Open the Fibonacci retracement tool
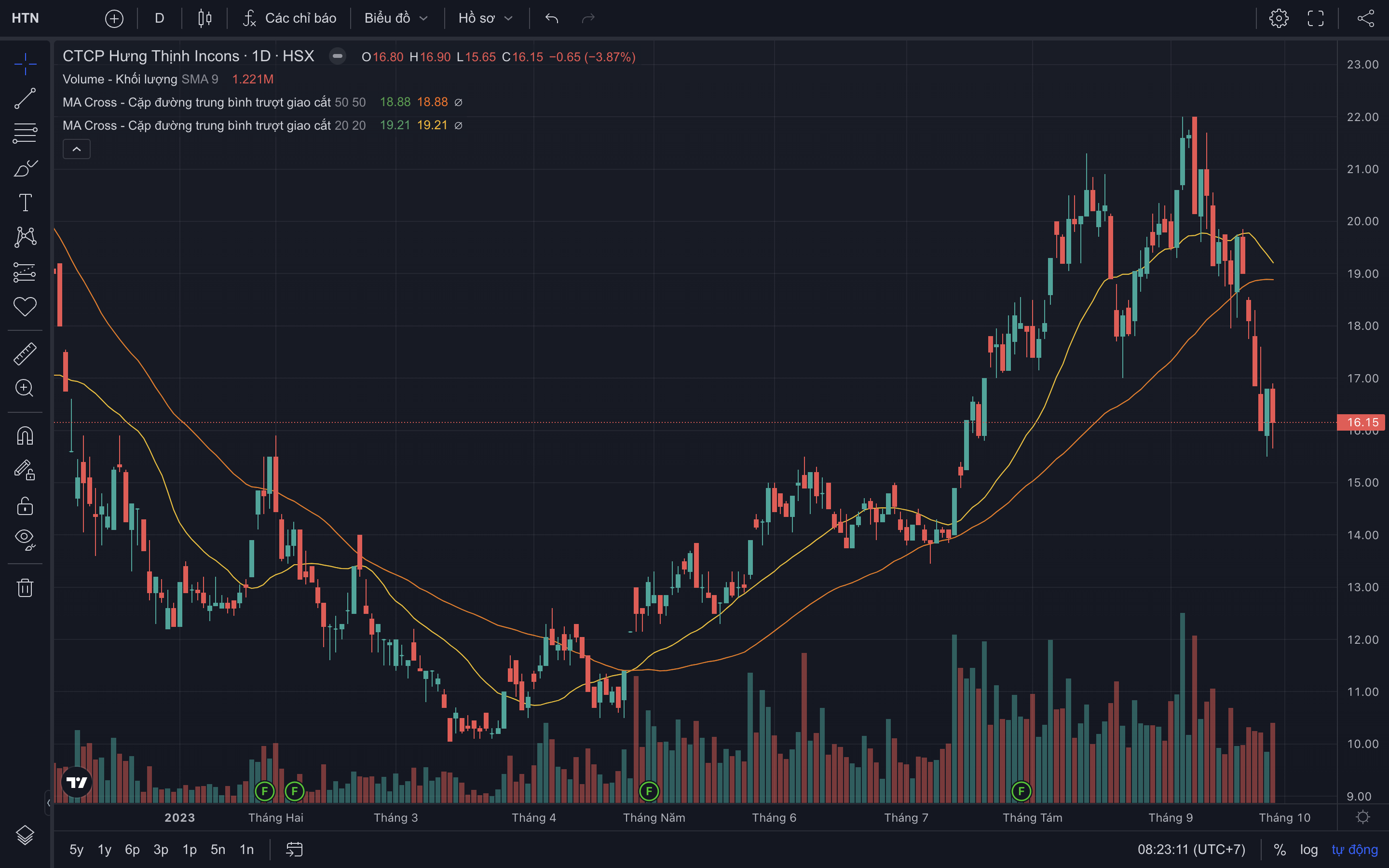This screenshot has width=1389, height=868. click(25, 133)
